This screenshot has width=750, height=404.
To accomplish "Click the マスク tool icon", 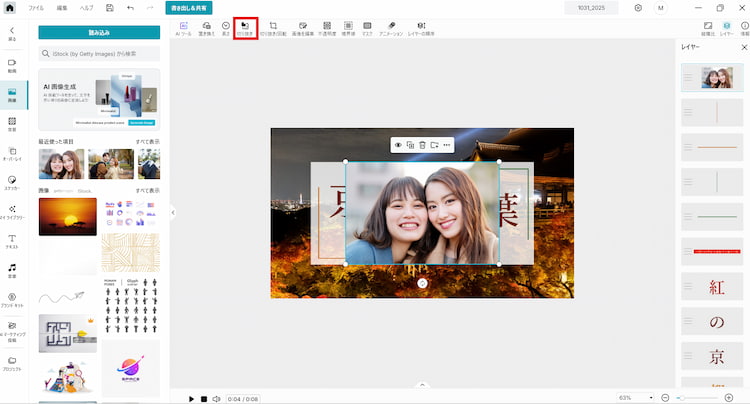I will [x=367, y=28].
